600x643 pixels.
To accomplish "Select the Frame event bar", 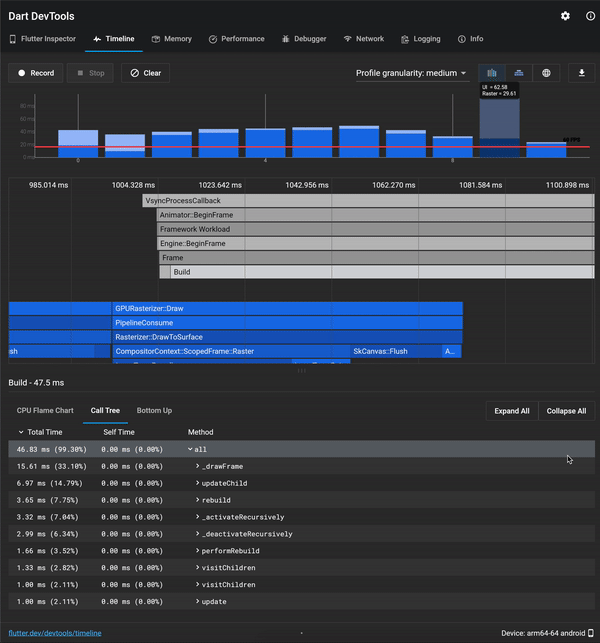I will click(376, 258).
